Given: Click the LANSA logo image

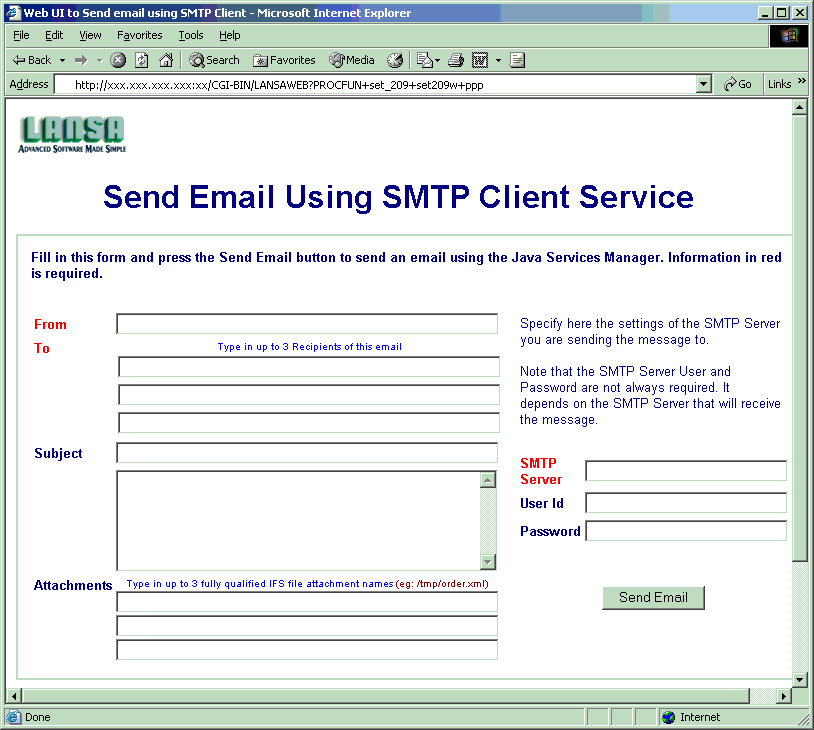Looking at the screenshot, I should [x=72, y=134].
